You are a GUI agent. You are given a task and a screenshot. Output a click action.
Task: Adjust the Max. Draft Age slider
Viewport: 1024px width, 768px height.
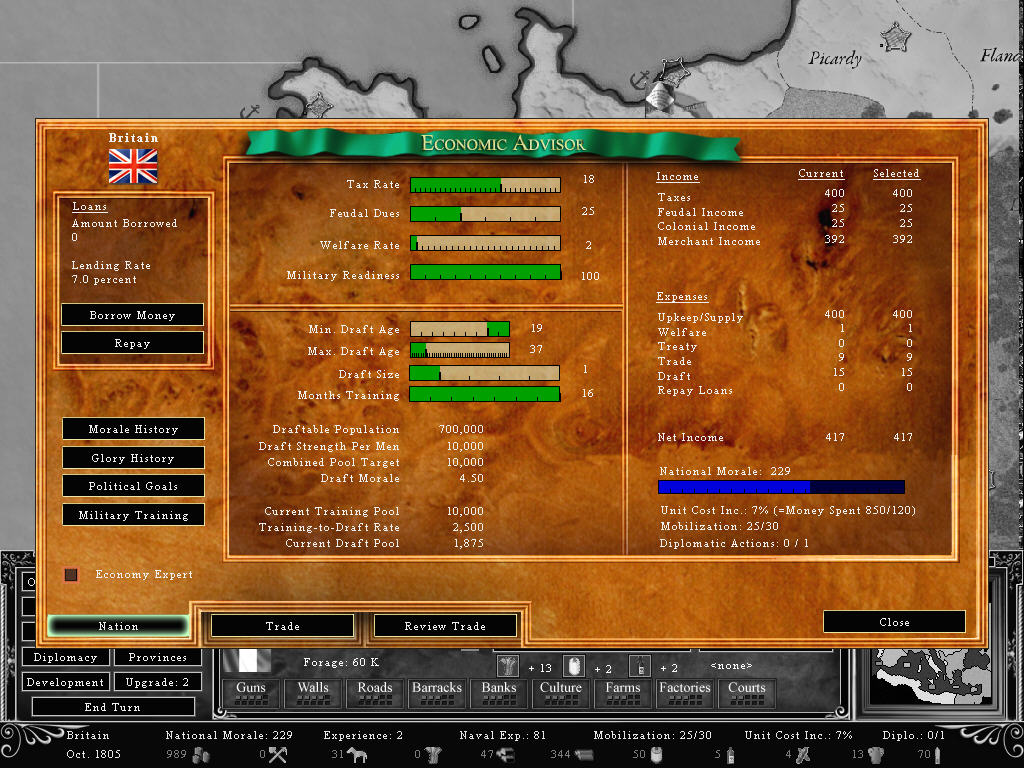click(460, 350)
